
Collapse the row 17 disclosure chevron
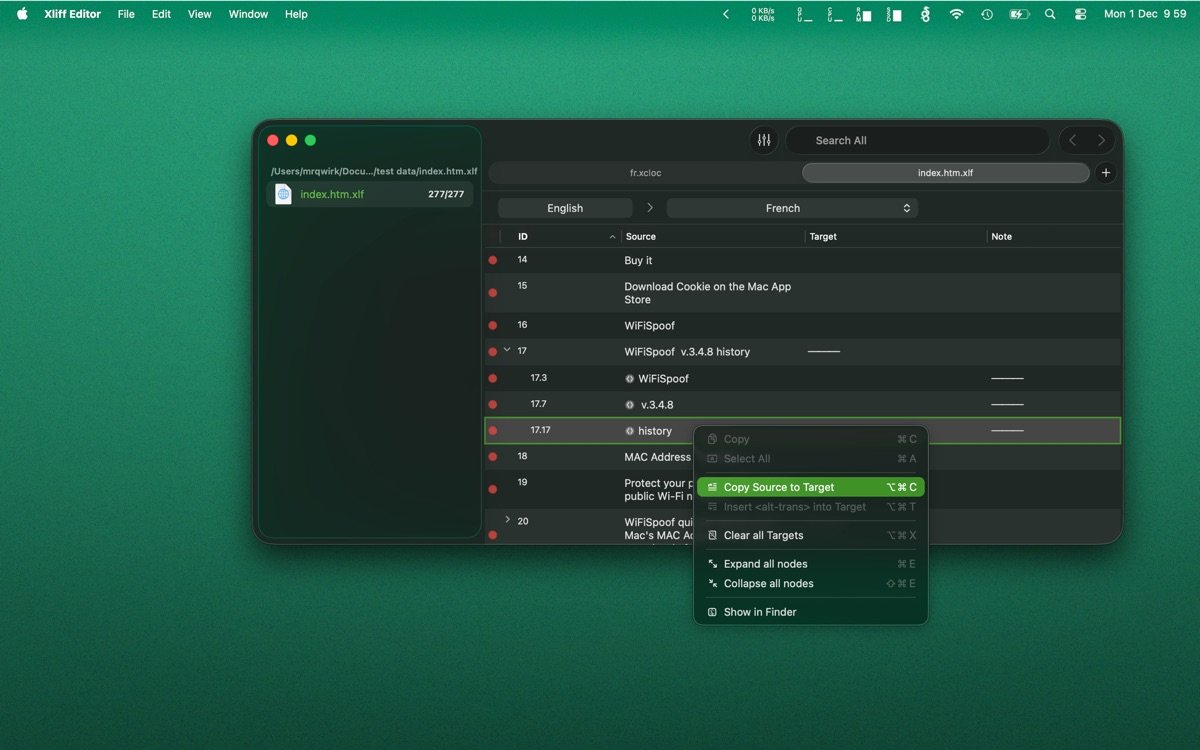tap(507, 350)
